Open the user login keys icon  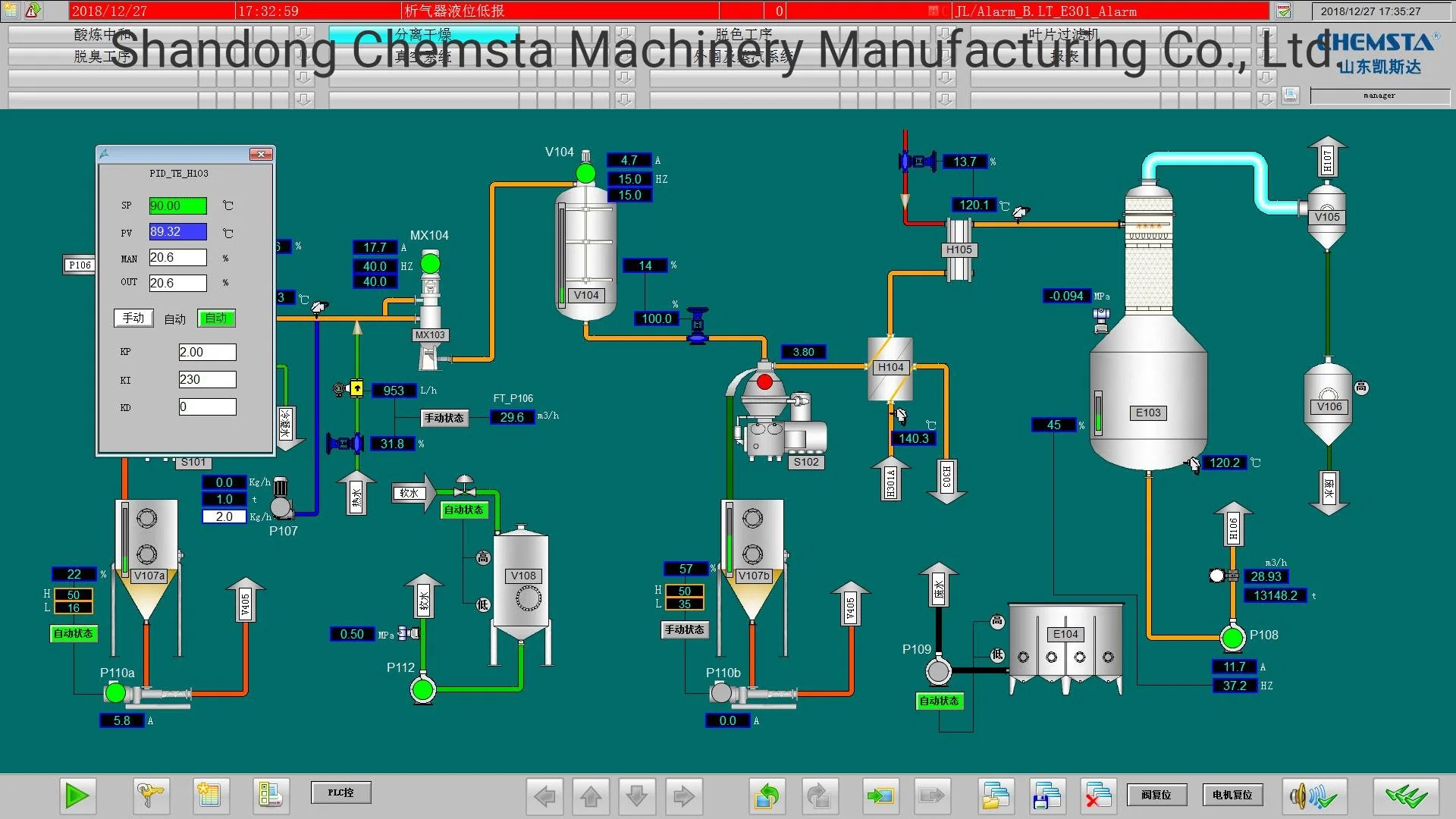150,795
